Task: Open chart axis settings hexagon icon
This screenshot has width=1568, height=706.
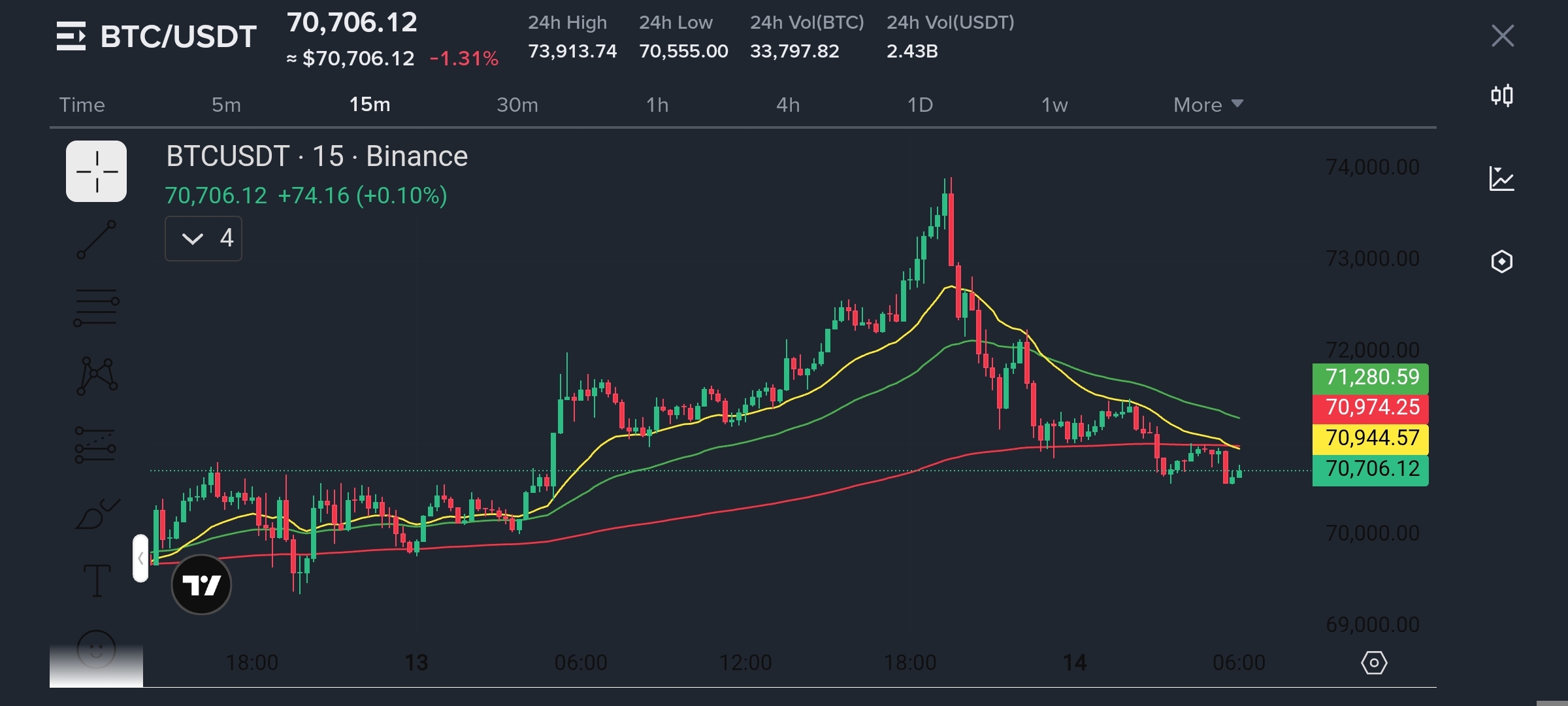Action: point(1374,663)
